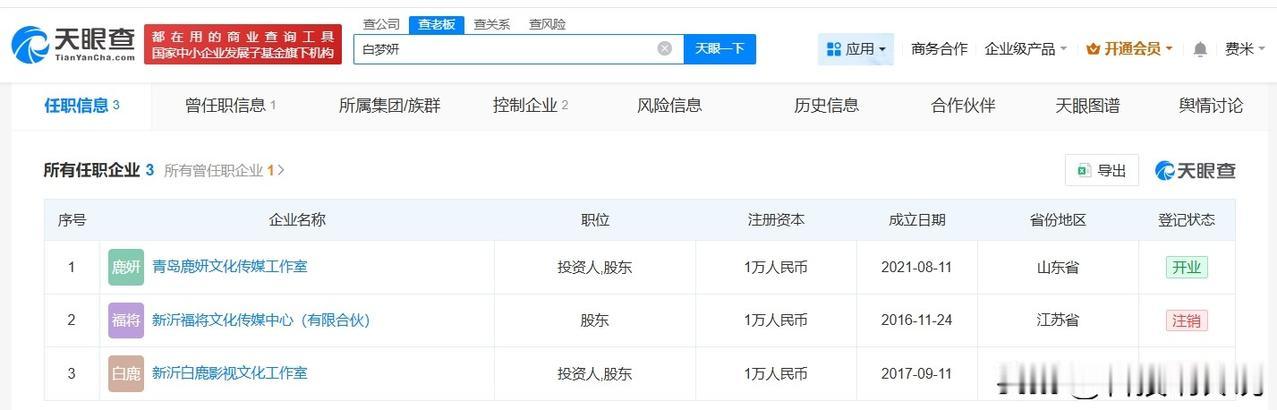Viewport: 1277px width, 410px height.
Task: Select the 鹿妍 company logo thumbnail
Action: click(126, 267)
